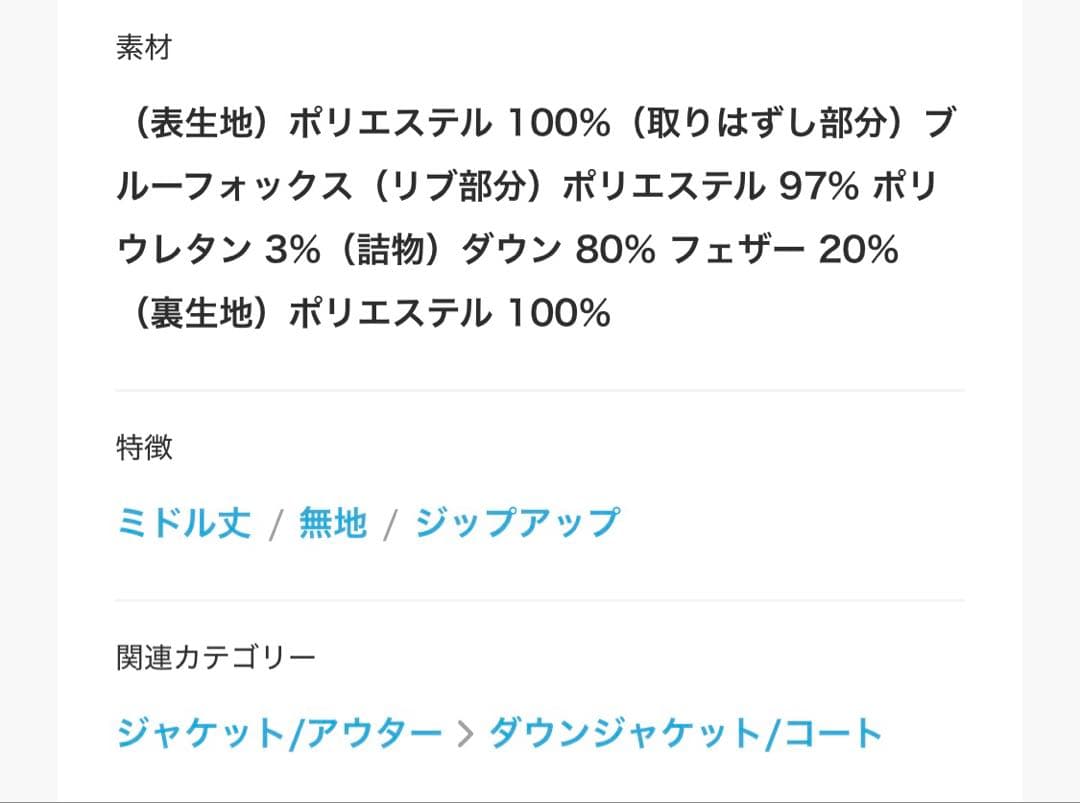Click the 素材 section heading
The height and width of the screenshot is (803, 1080).
tap(144, 47)
